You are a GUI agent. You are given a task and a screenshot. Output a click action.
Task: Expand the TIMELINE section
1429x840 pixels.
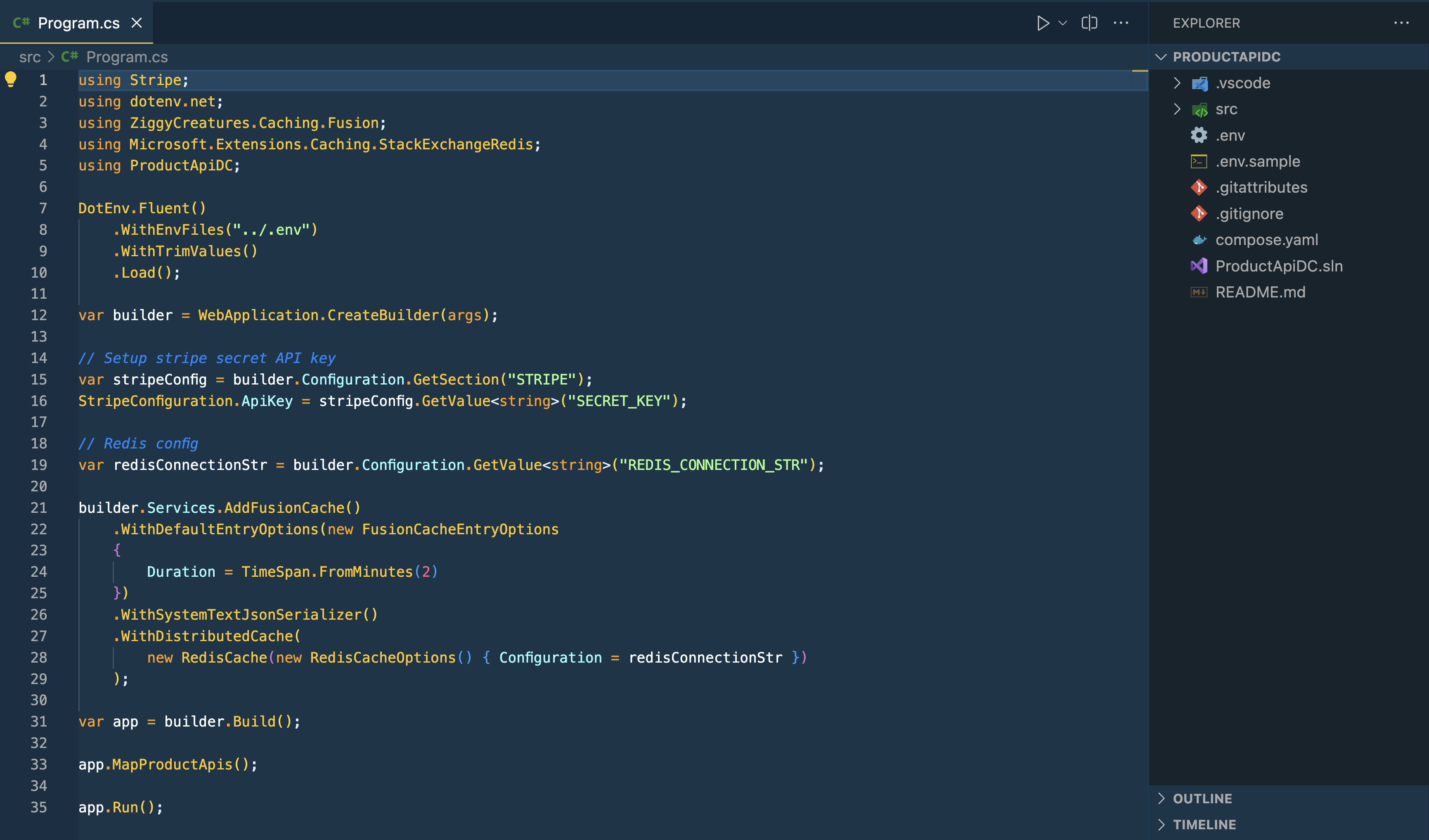pyautogui.click(x=1204, y=825)
